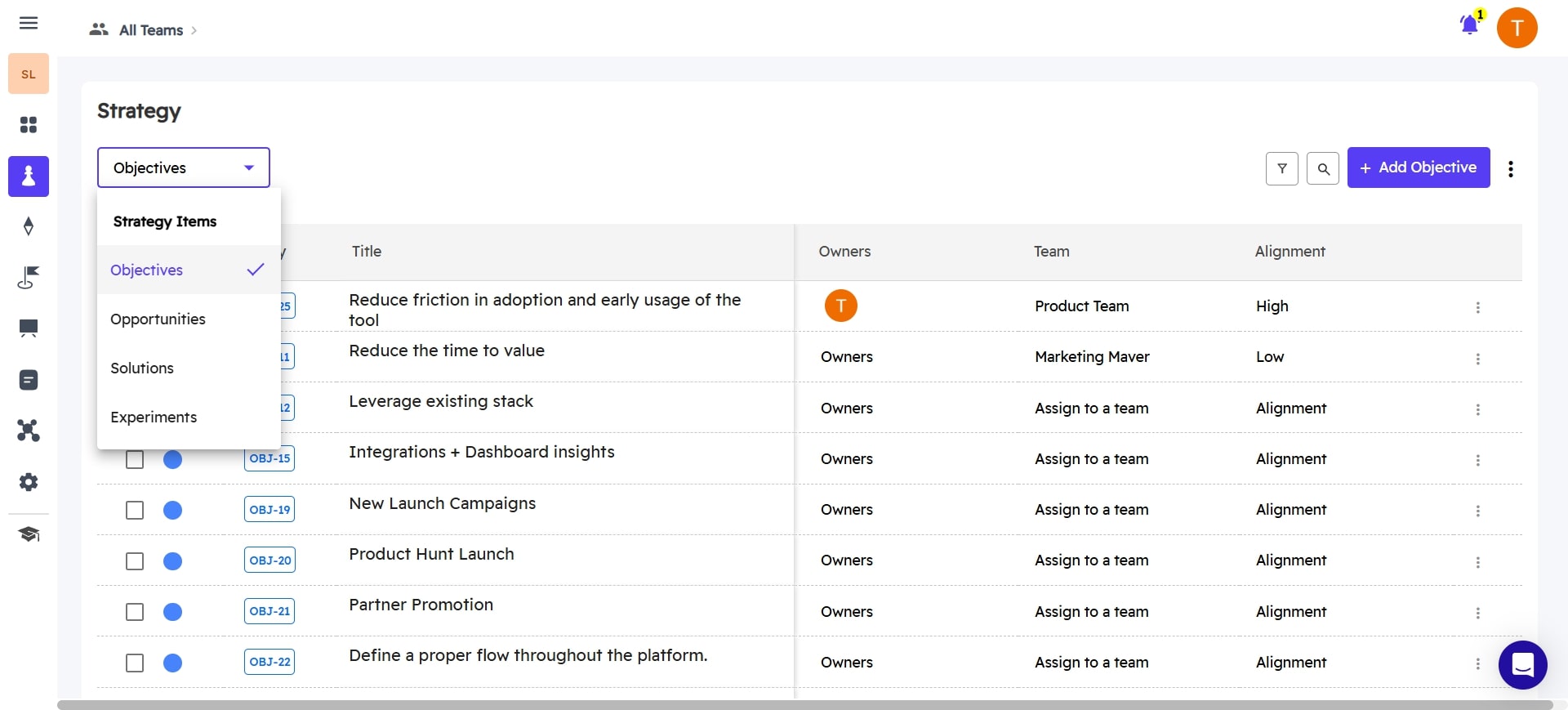The width and height of the screenshot is (1568, 710).
Task: Open the presentation board sidebar icon
Action: [29, 328]
